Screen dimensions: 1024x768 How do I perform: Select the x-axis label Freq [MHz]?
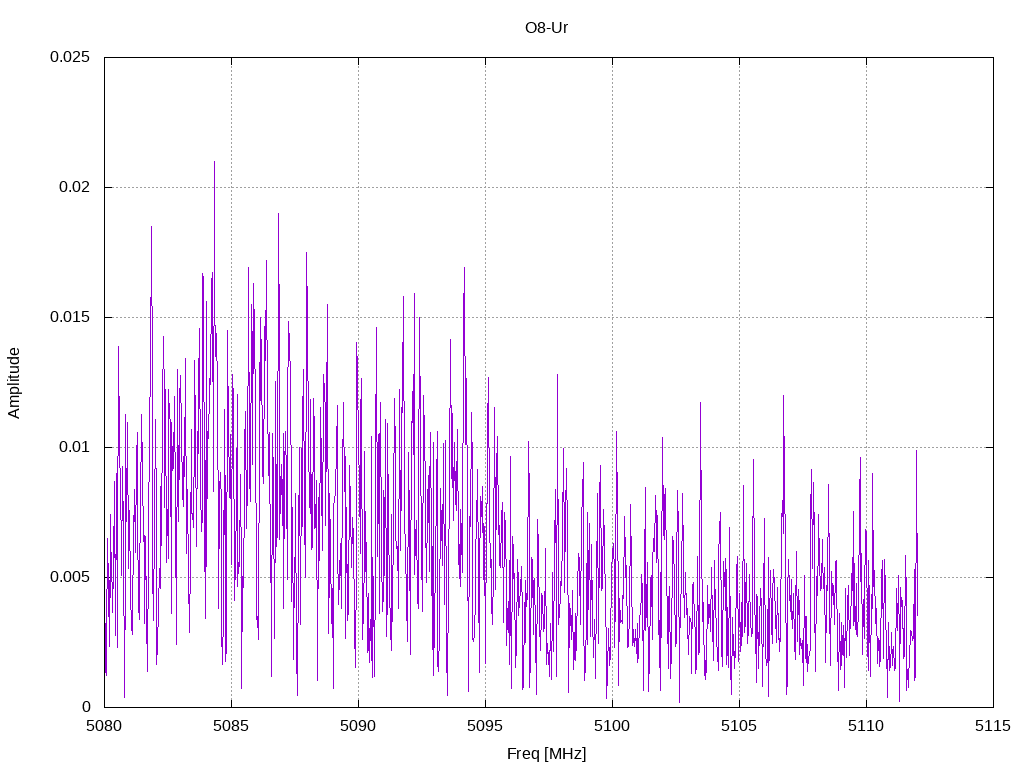547,754
